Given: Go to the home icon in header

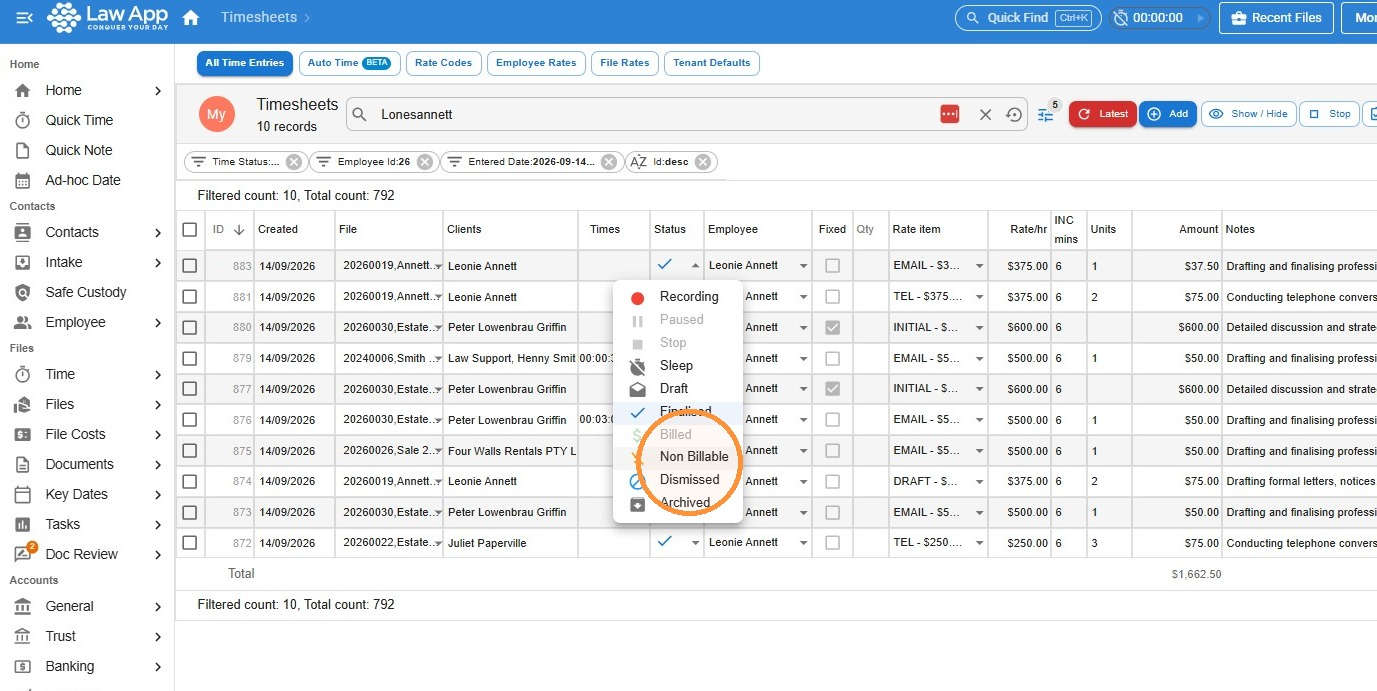Looking at the screenshot, I should (x=191, y=18).
